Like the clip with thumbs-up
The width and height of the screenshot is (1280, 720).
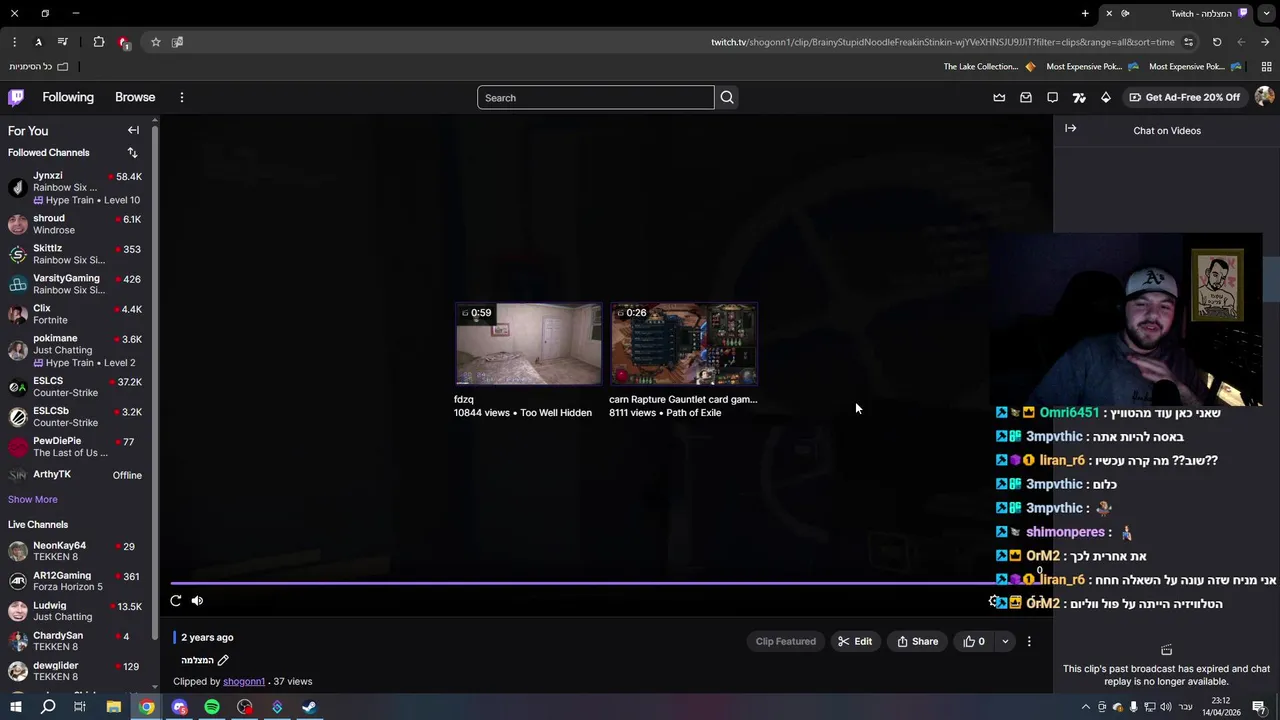[974, 641]
